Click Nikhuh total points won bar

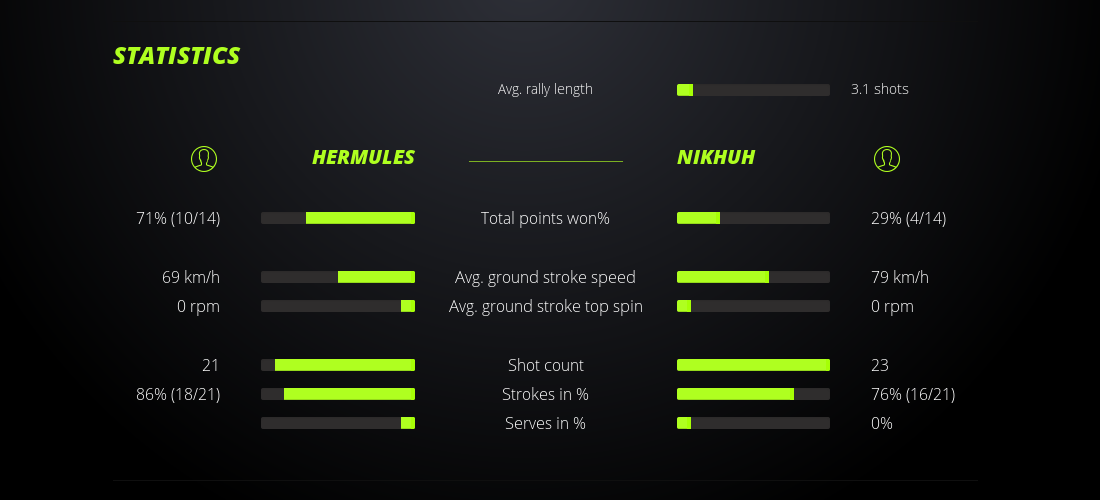[x=753, y=218]
